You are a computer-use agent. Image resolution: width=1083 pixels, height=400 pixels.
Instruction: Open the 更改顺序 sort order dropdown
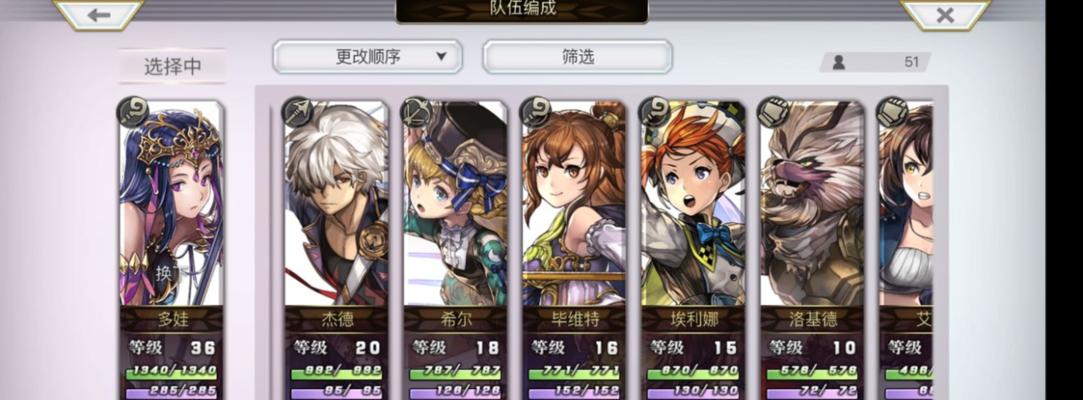(x=367, y=57)
